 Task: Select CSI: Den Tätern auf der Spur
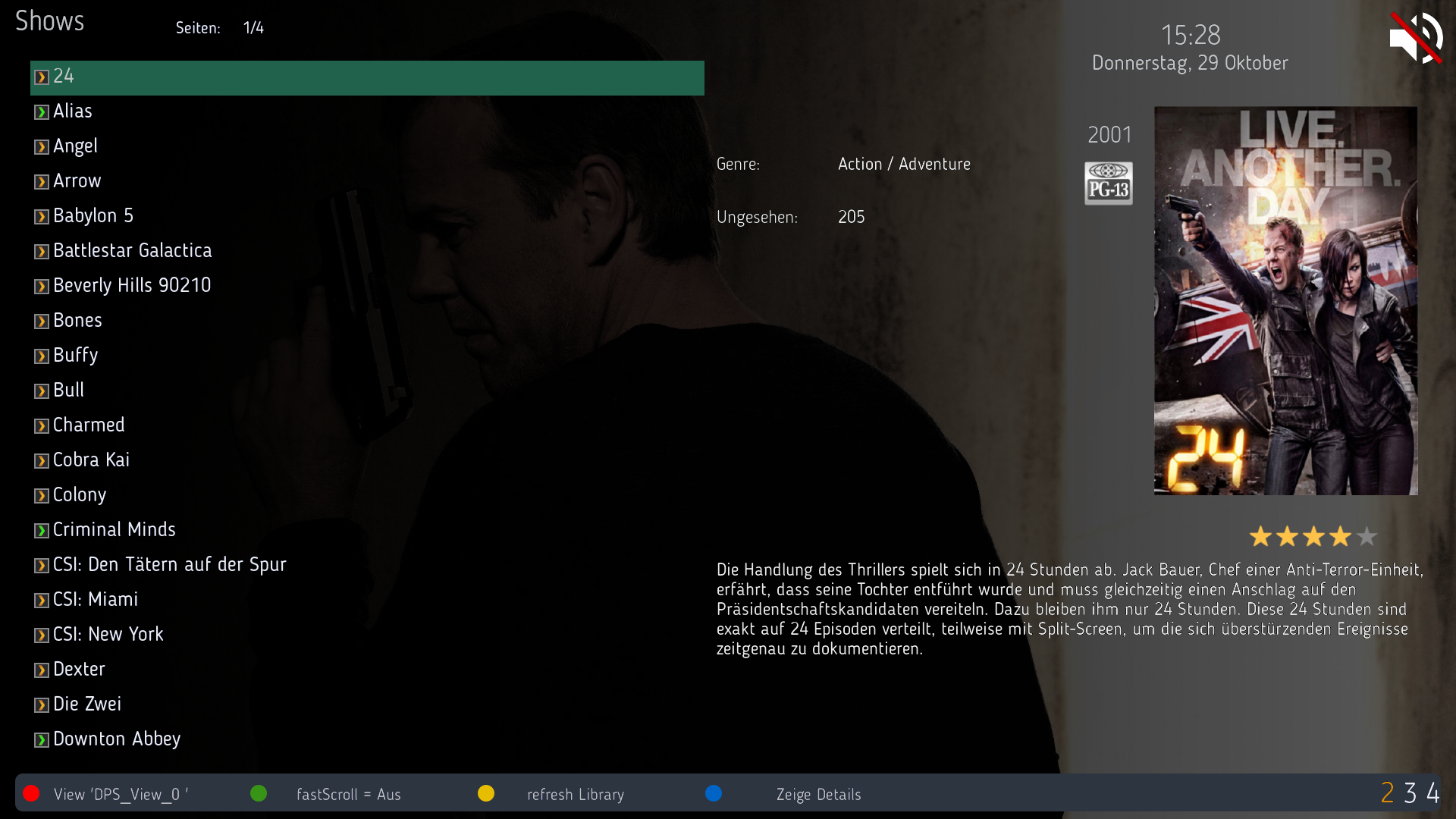click(x=367, y=565)
